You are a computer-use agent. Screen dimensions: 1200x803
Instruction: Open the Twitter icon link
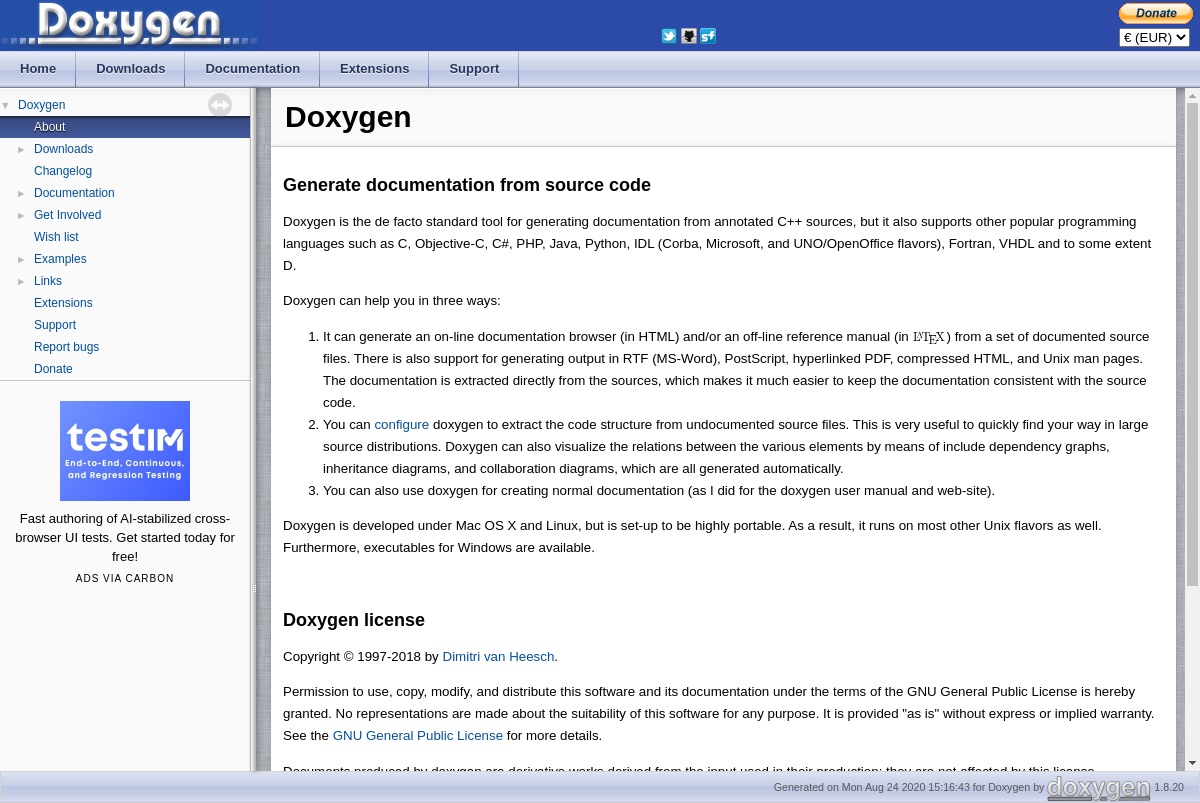point(669,36)
